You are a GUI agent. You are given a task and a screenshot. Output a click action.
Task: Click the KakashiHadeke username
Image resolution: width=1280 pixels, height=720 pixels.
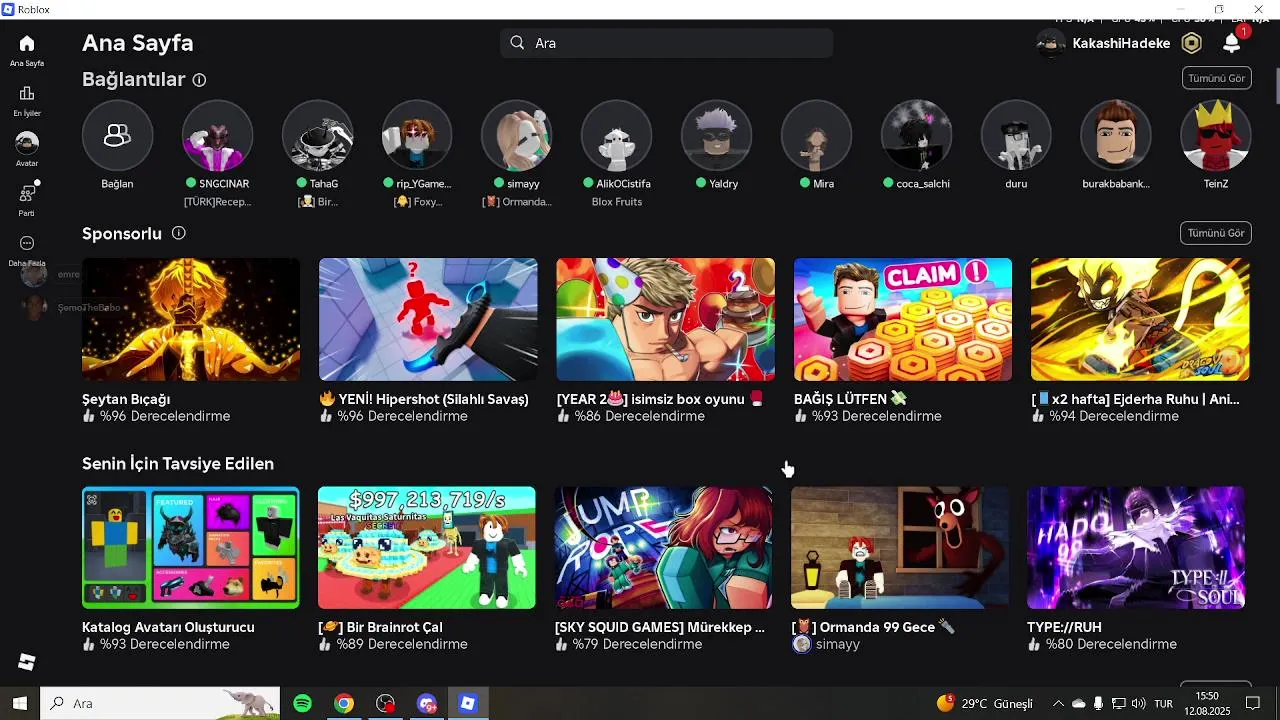pyautogui.click(x=1121, y=43)
